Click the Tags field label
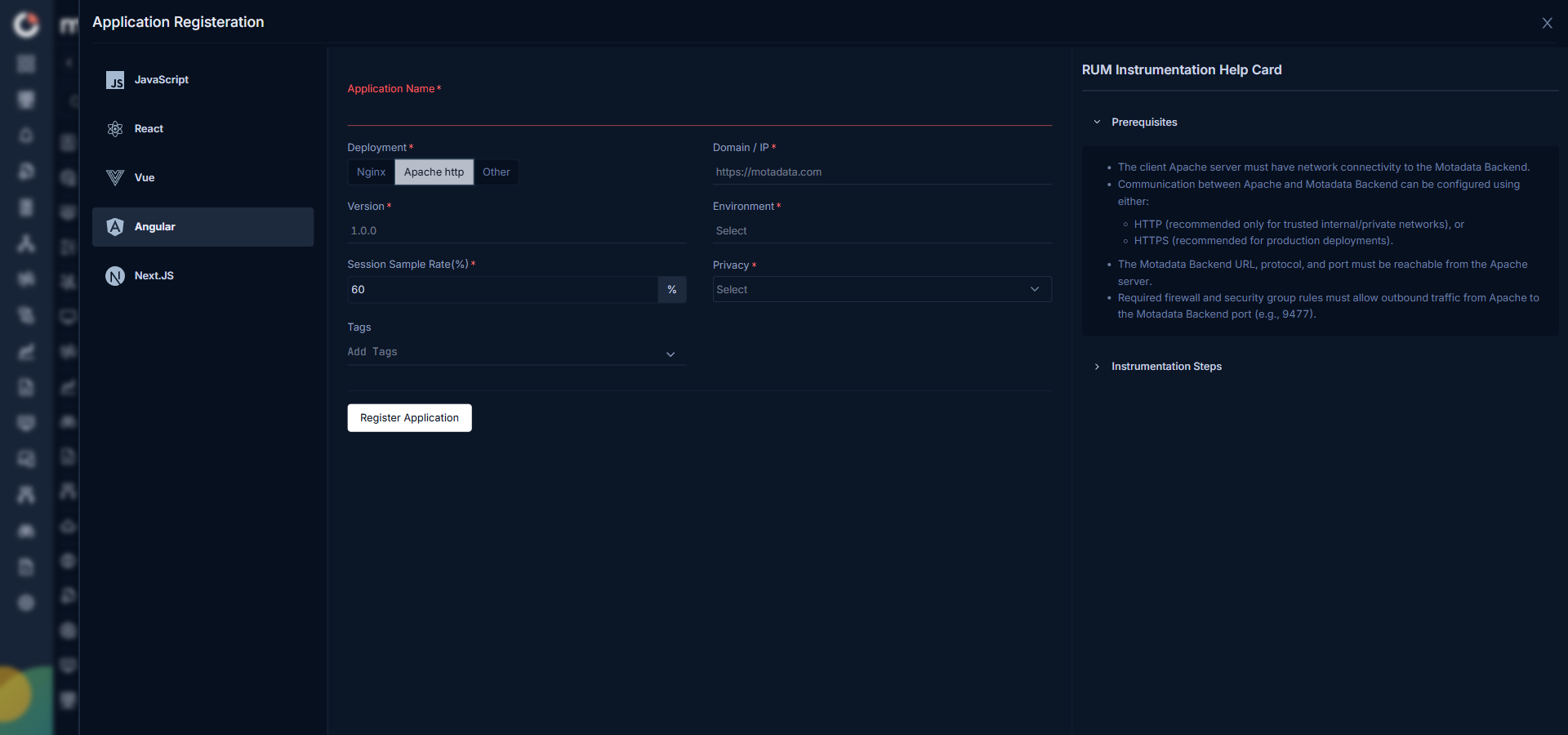1568x735 pixels. tap(359, 327)
